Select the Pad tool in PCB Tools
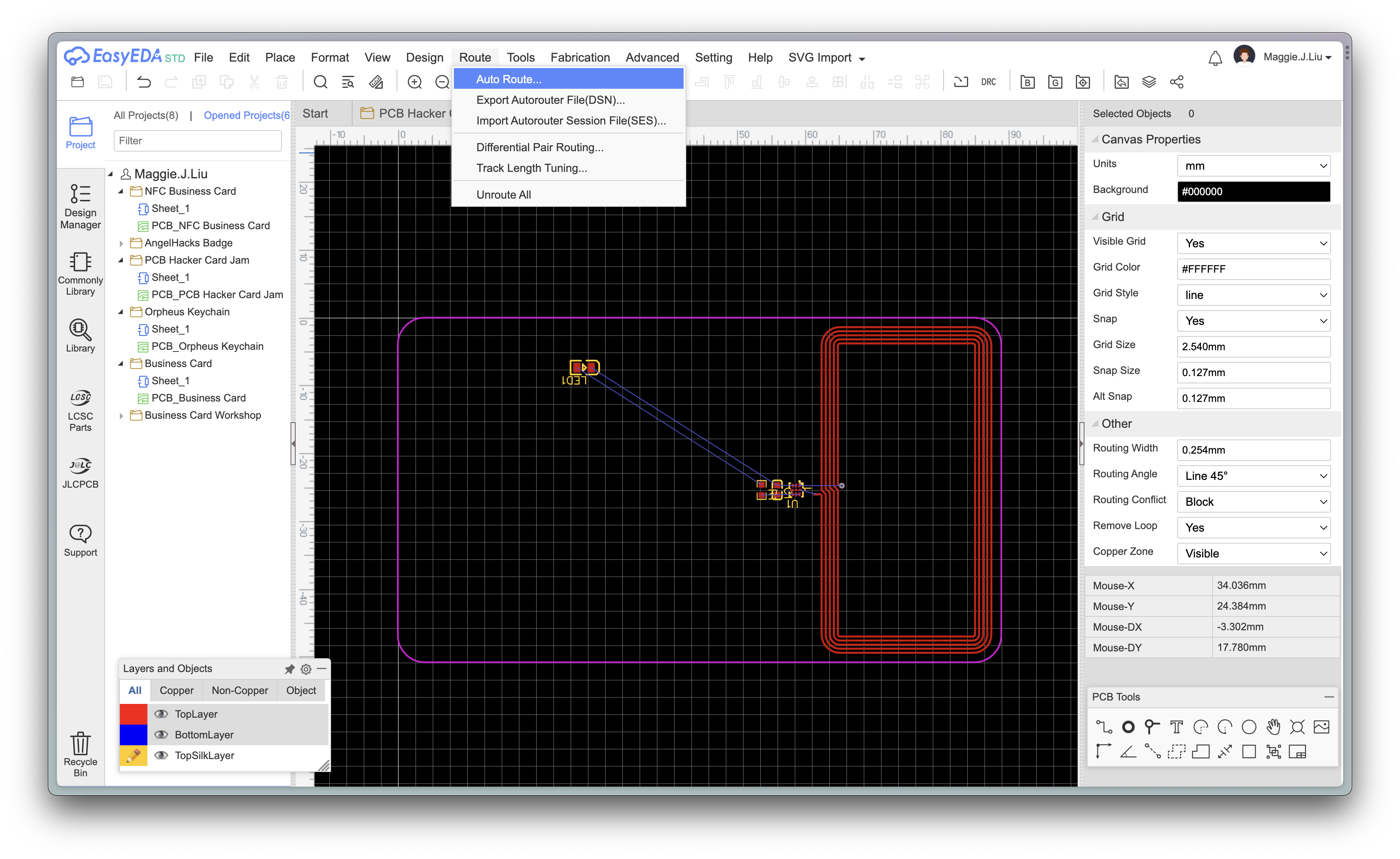 coord(1128,727)
